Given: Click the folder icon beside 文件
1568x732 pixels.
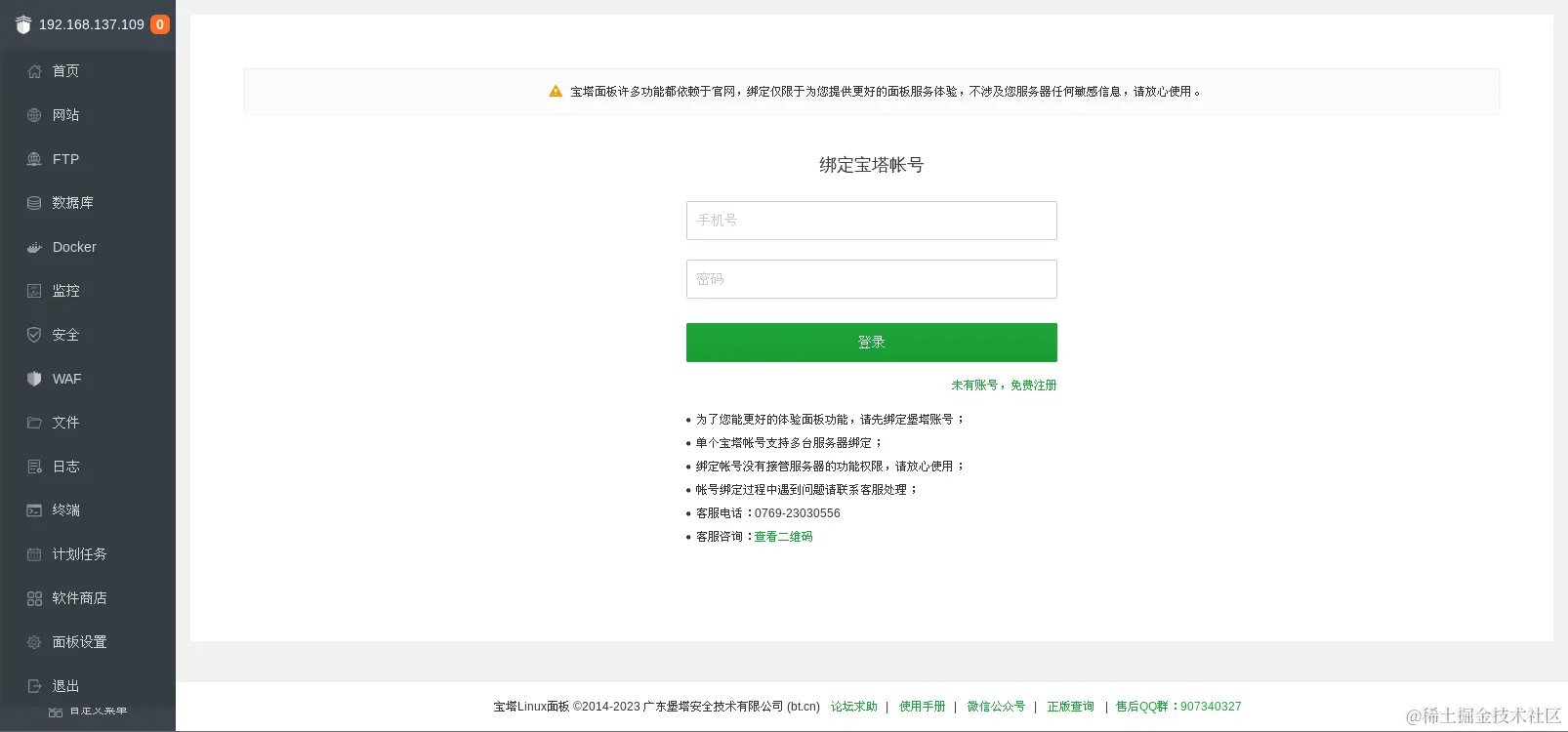Looking at the screenshot, I should point(34,423).
